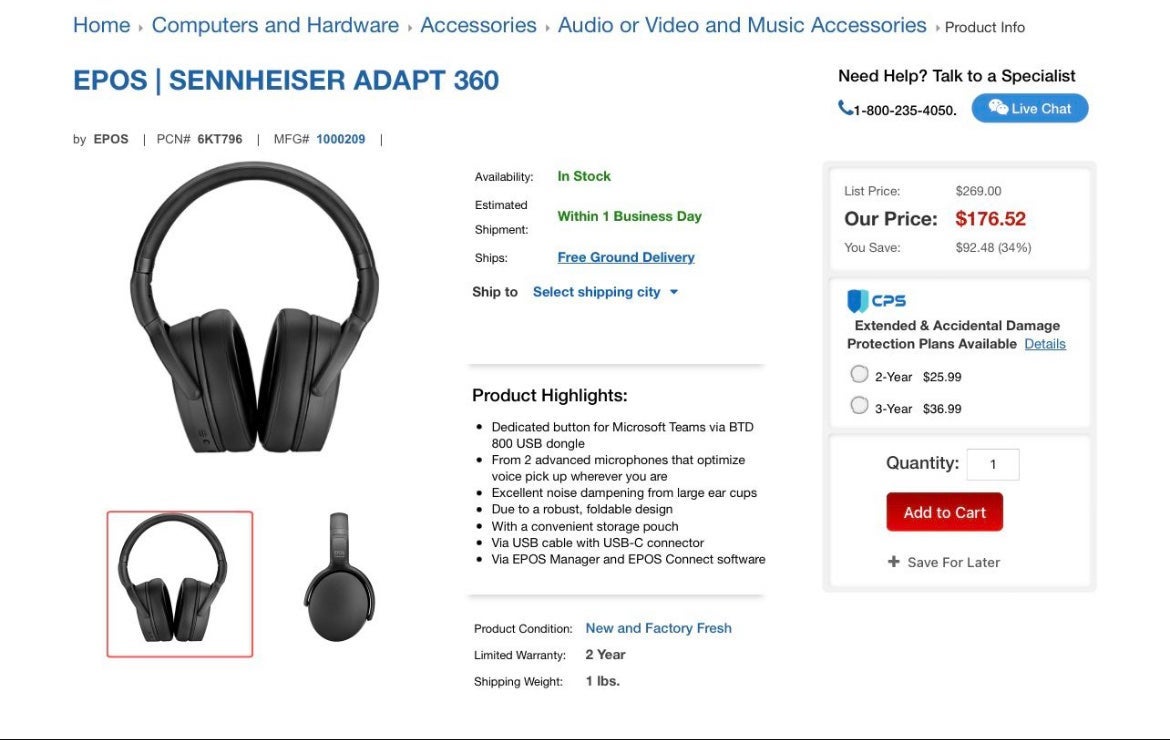Add the headset to cart
This screenshot has width=1170, height=740.
pos(944,512)
